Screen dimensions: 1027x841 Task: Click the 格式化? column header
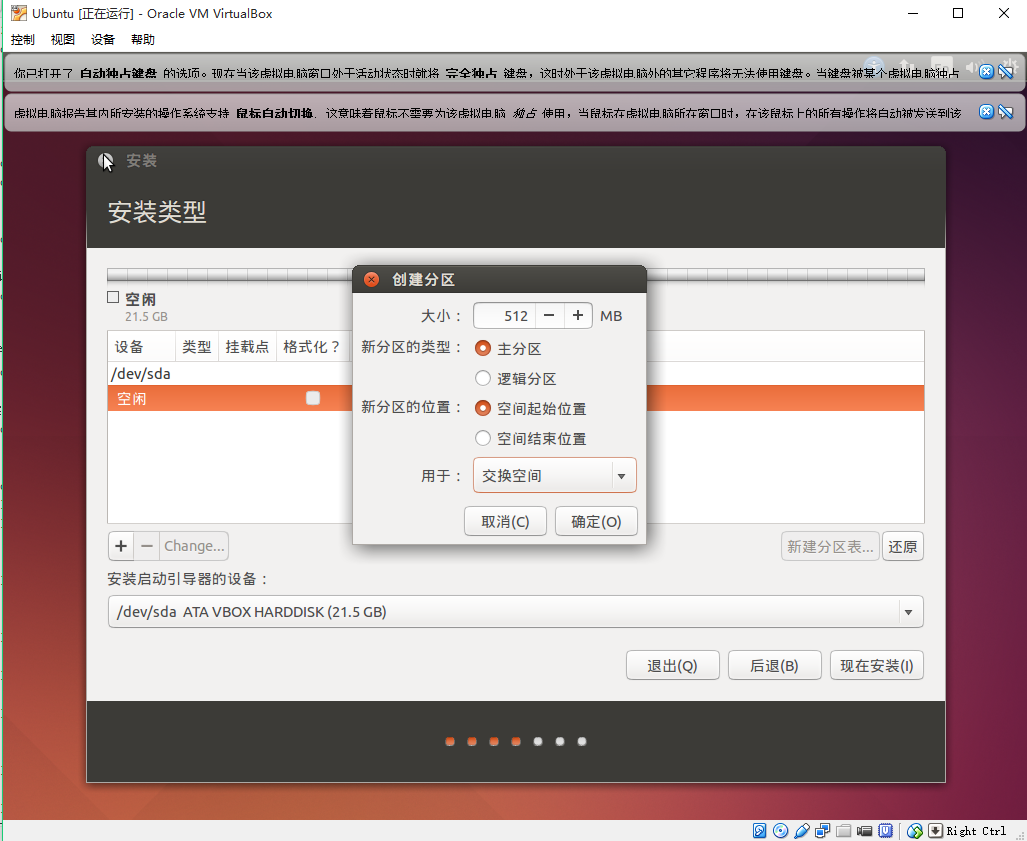point(312,346)
